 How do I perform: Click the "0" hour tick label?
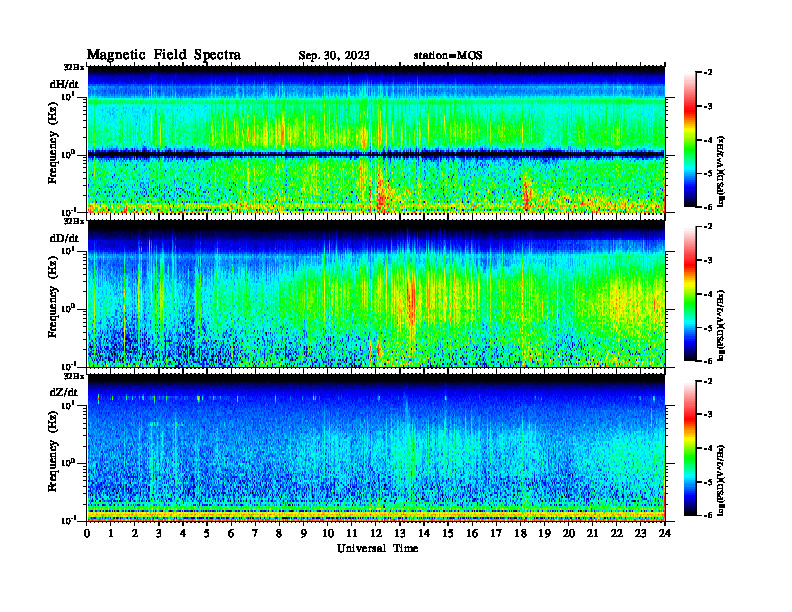87,534
